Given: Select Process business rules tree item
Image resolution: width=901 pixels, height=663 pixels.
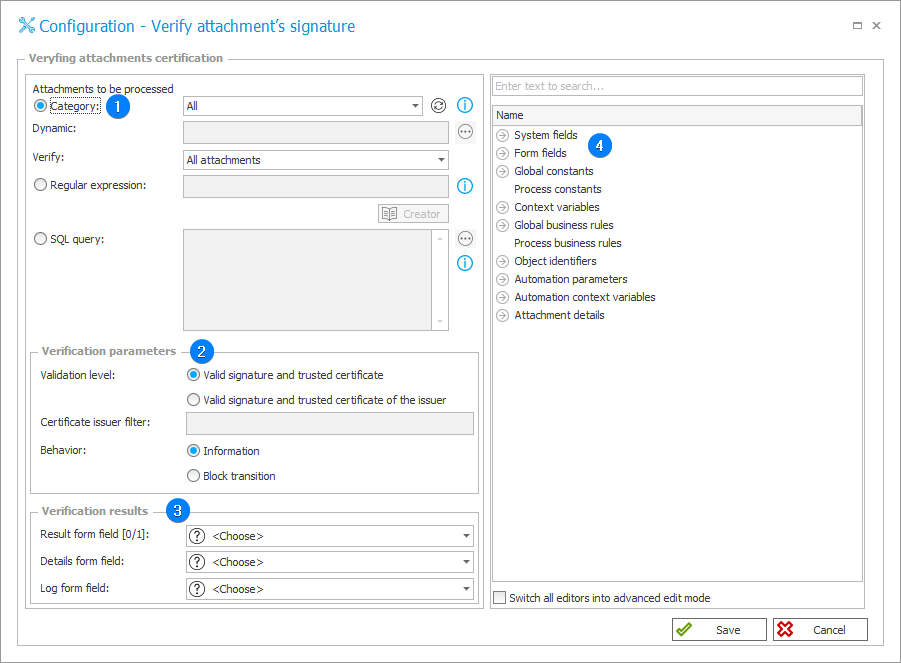Looking at the screenshot, I should 567,243.
